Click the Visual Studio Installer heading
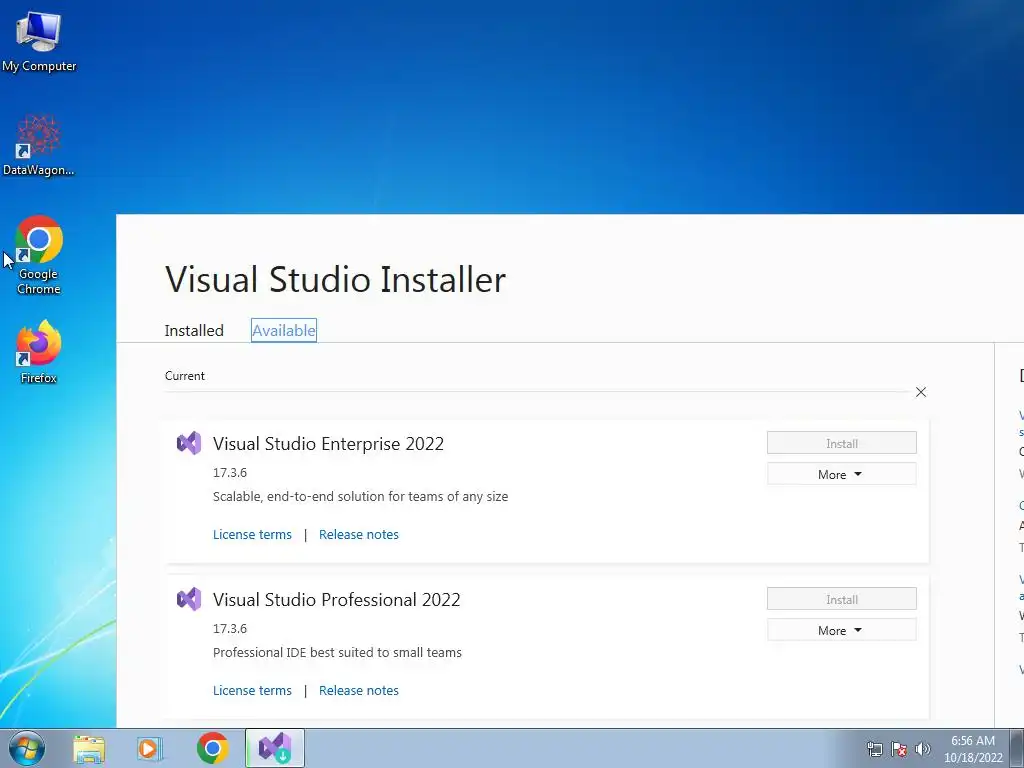Image resolution: width=1024 pixels, height=768 pixels. point(335,279)
